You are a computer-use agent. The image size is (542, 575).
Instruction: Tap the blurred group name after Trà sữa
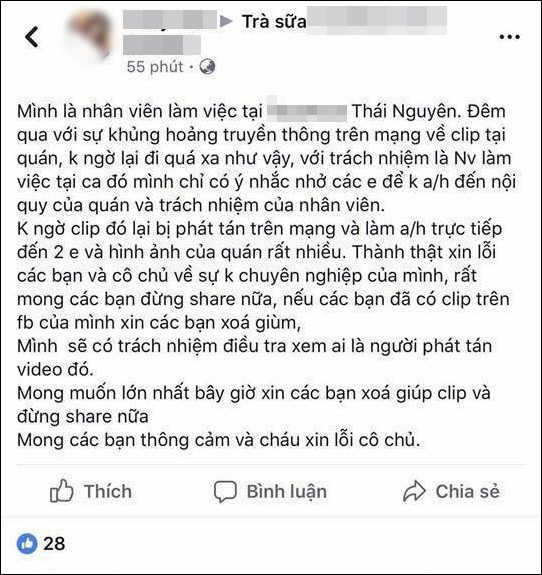tap(377, 20)
